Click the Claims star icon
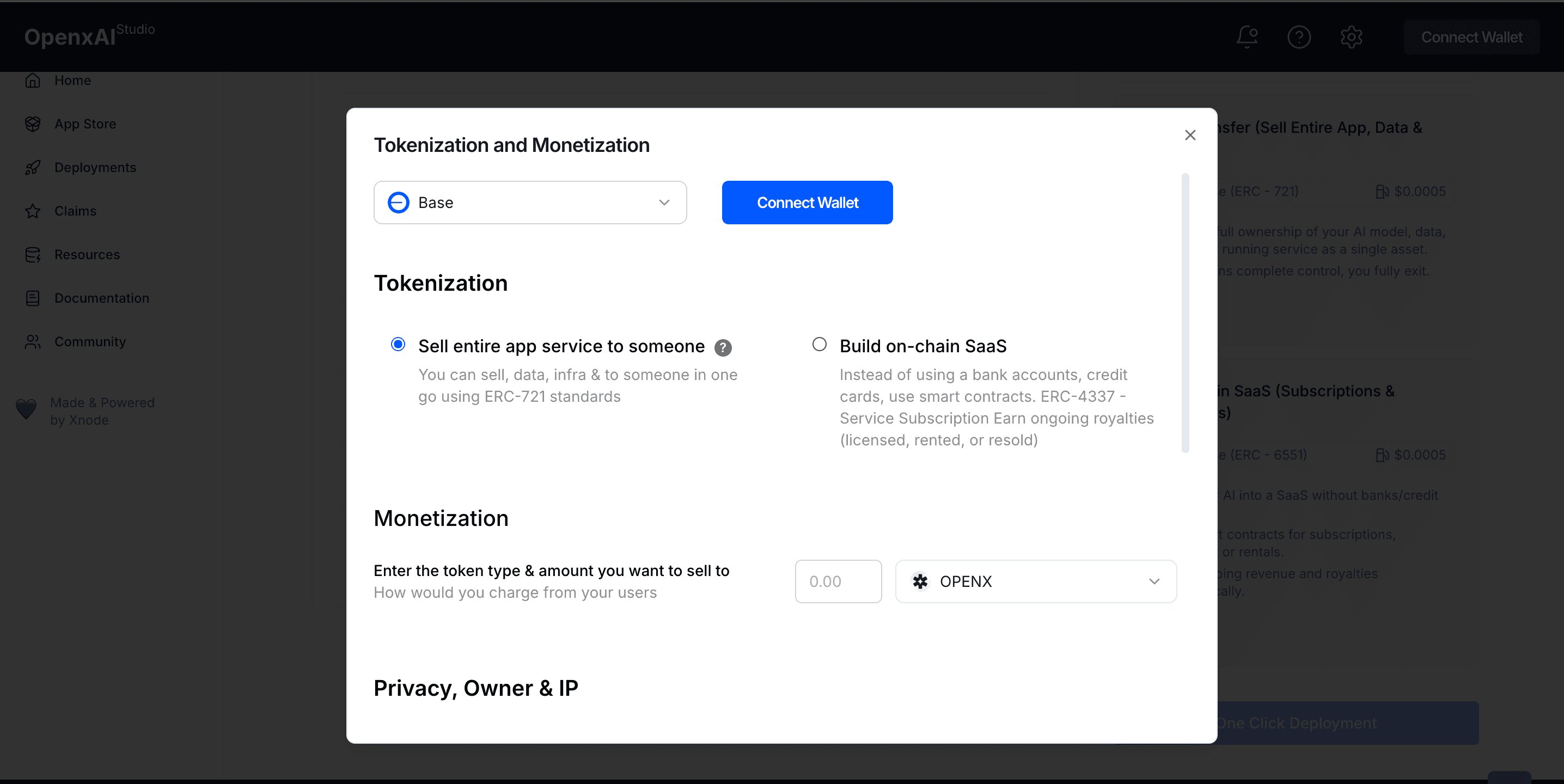Viewport: 1564px width, 784px height. pyautogui.click(x=33, y=211)
